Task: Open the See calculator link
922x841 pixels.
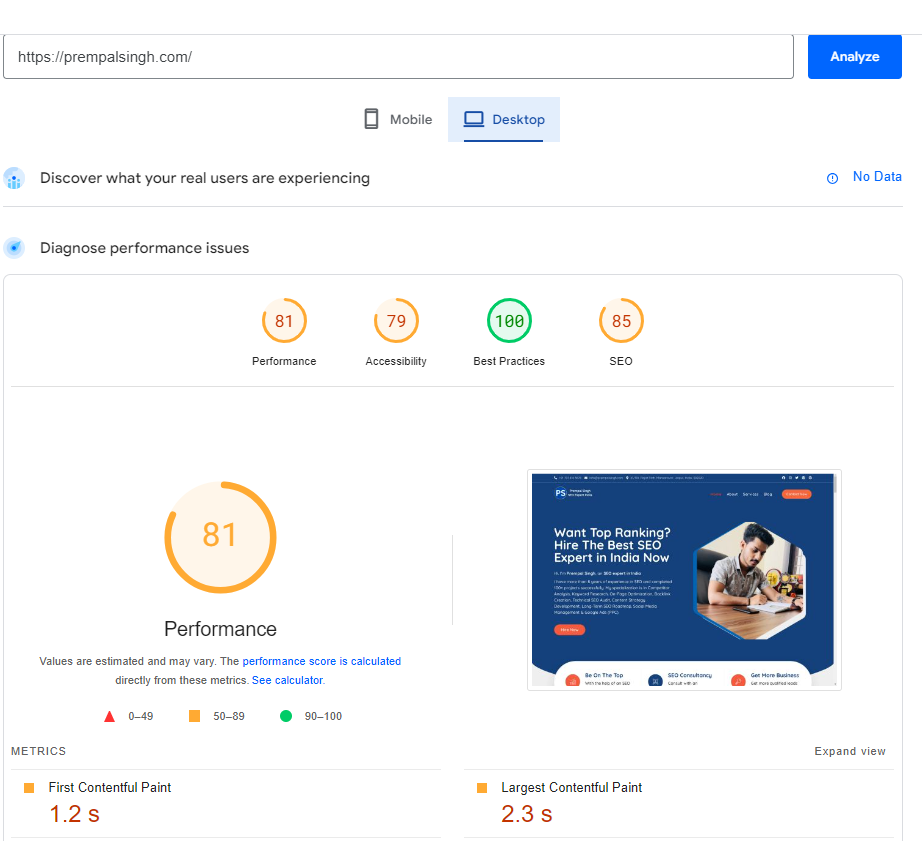Action: (288, 680)
